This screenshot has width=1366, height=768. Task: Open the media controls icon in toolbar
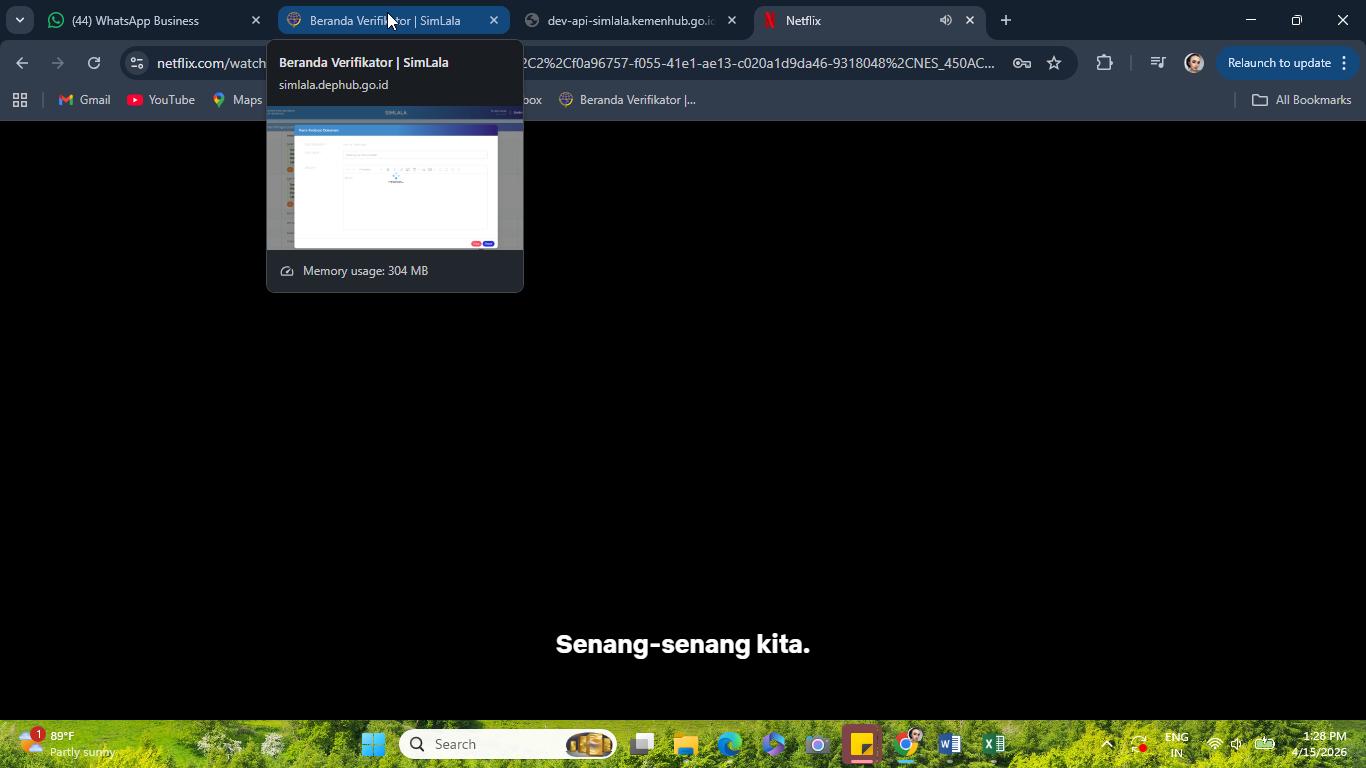click(x=1158, y=63)
